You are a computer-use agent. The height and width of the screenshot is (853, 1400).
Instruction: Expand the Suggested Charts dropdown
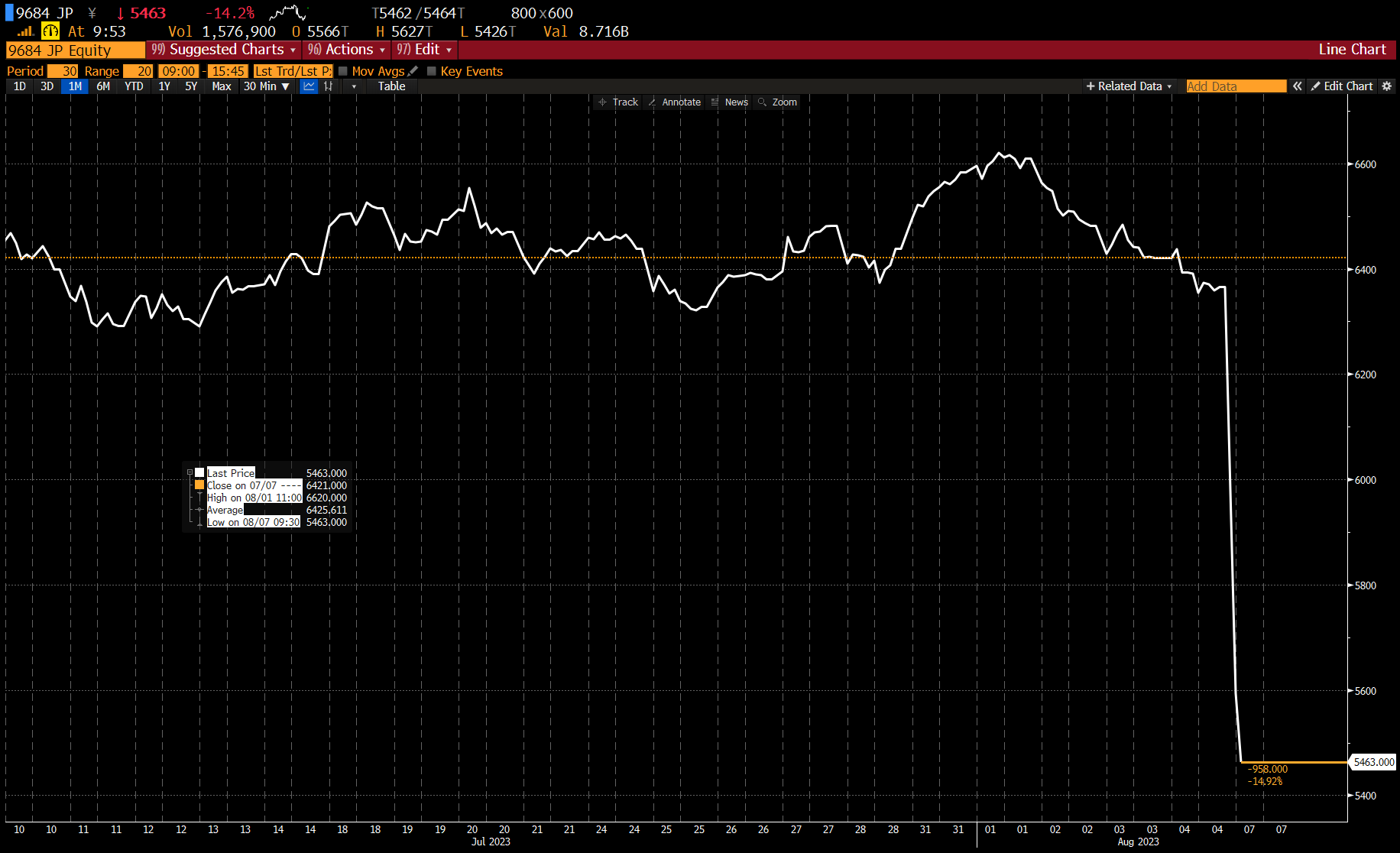pos(223,50)
